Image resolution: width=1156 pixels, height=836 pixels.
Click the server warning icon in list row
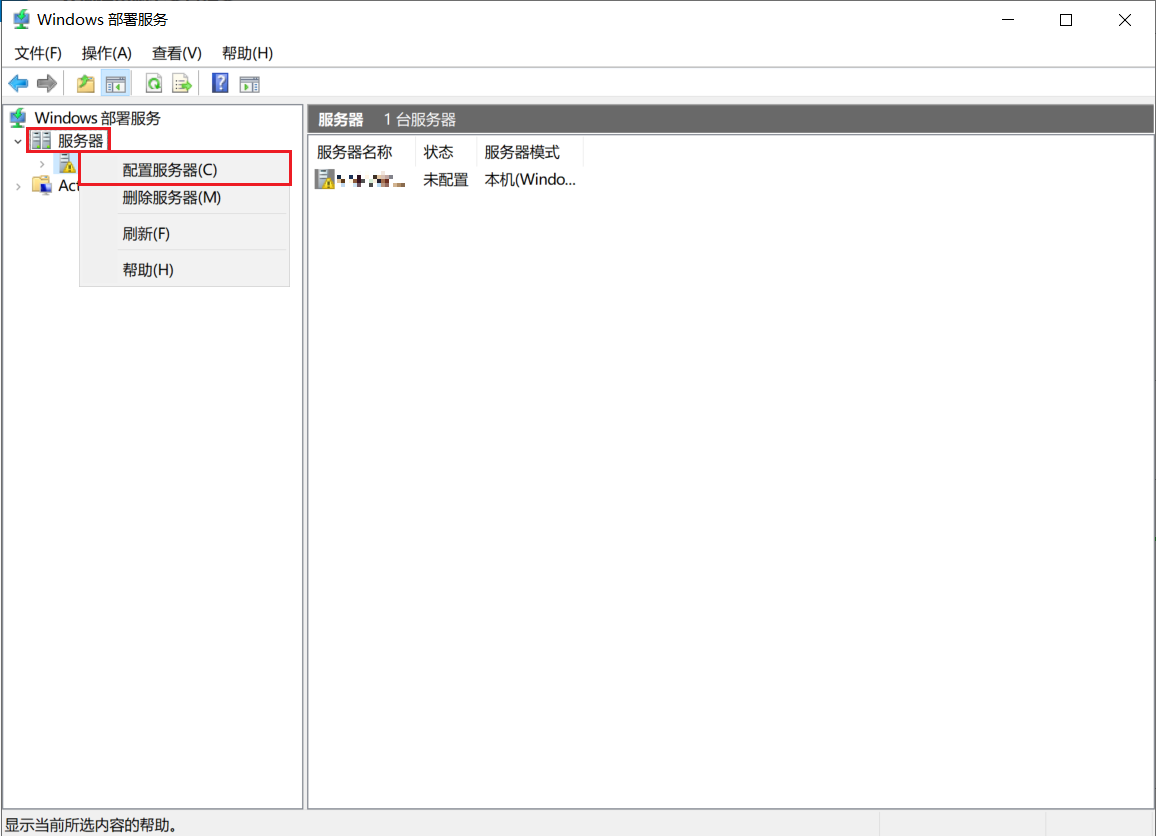324,179
